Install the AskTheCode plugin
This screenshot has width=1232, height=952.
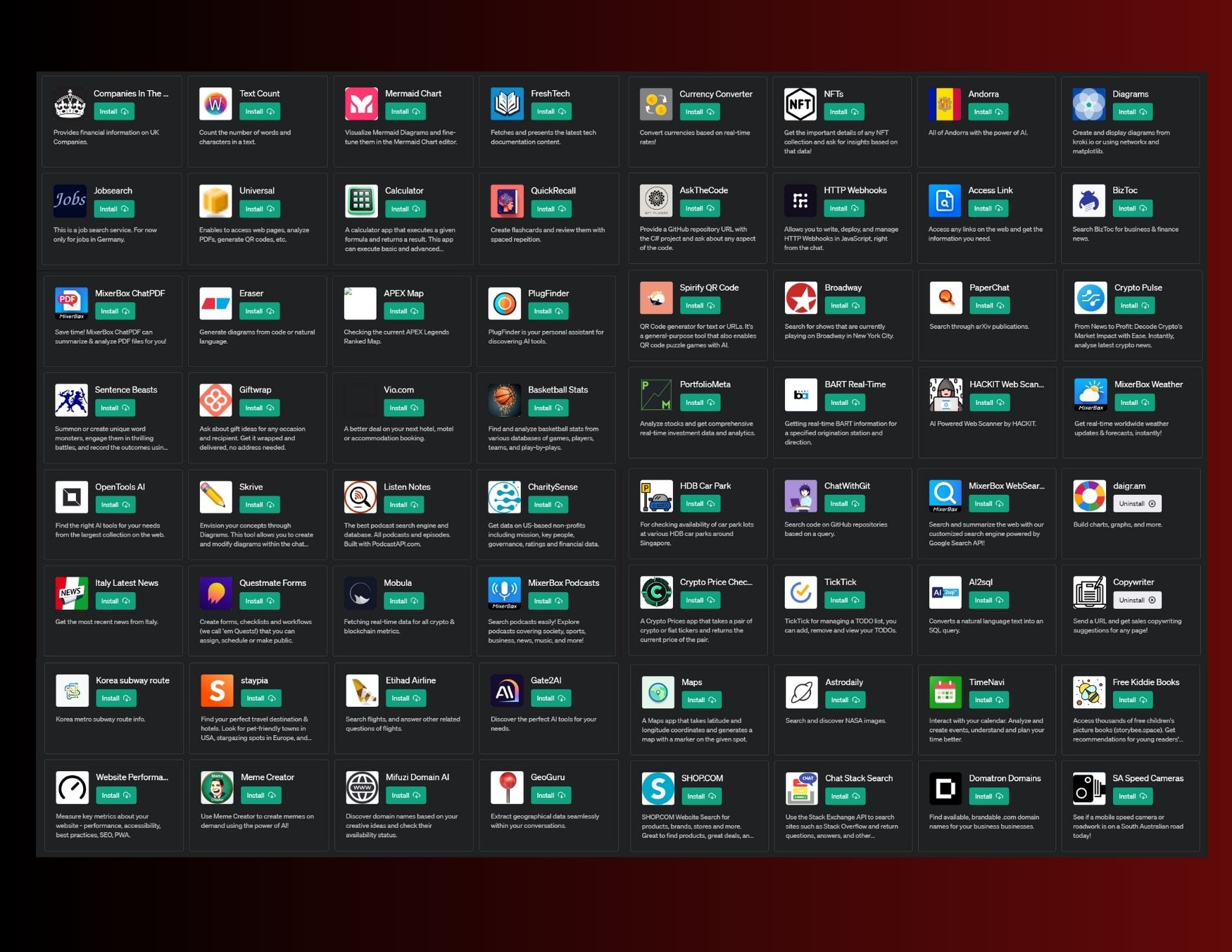pyautogui.click(x=700, y=208)
